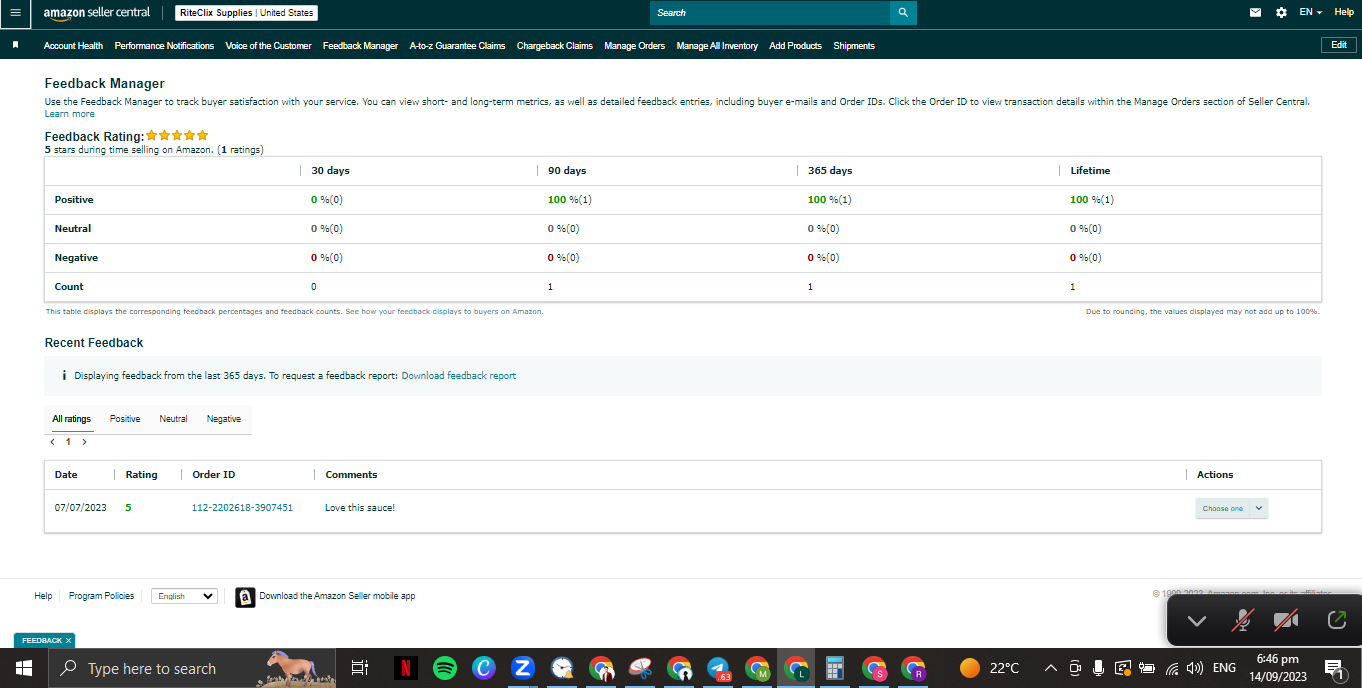This screenshot has height=688, width=1362.
Task: Click the bookmark flag icon in navbar
Action: point(15,45)
